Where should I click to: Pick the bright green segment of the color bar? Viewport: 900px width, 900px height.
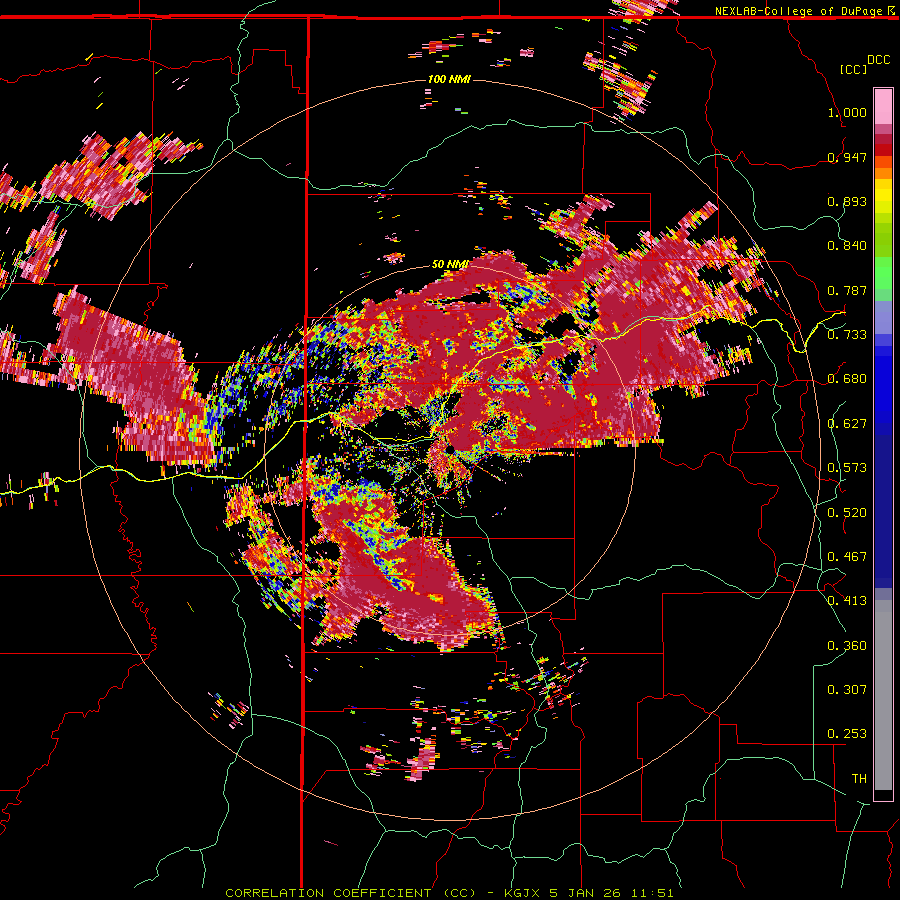pos(883,273)
